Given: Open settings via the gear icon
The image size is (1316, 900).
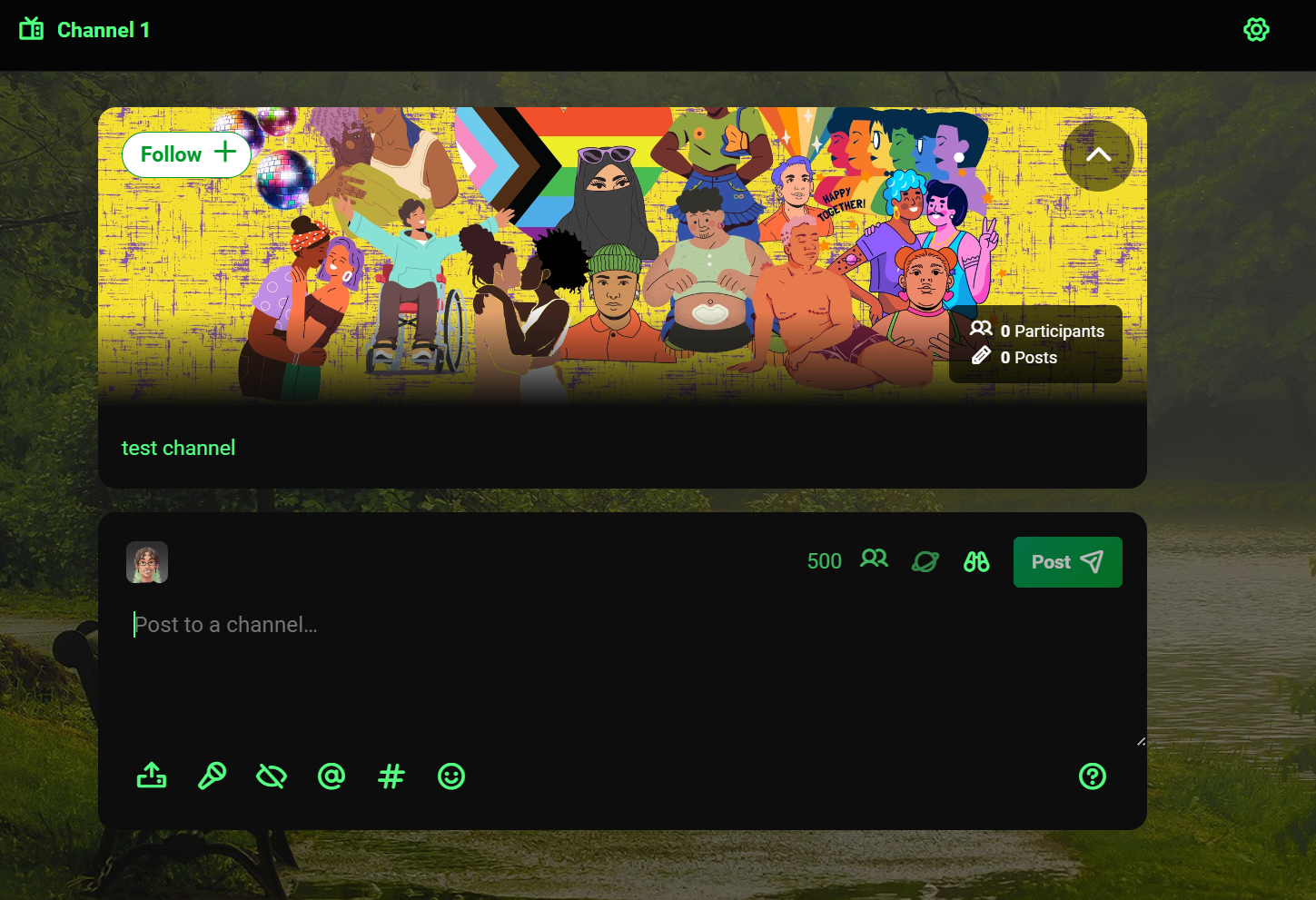Looking at the screenshot, I should click(x=1256, y=30).
